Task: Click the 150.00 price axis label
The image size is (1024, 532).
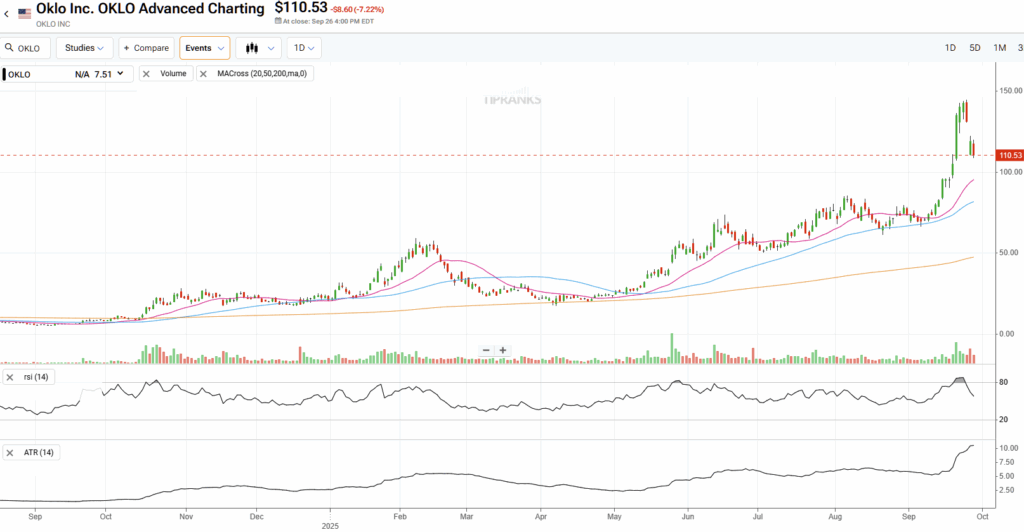Action: (1010, 91)
